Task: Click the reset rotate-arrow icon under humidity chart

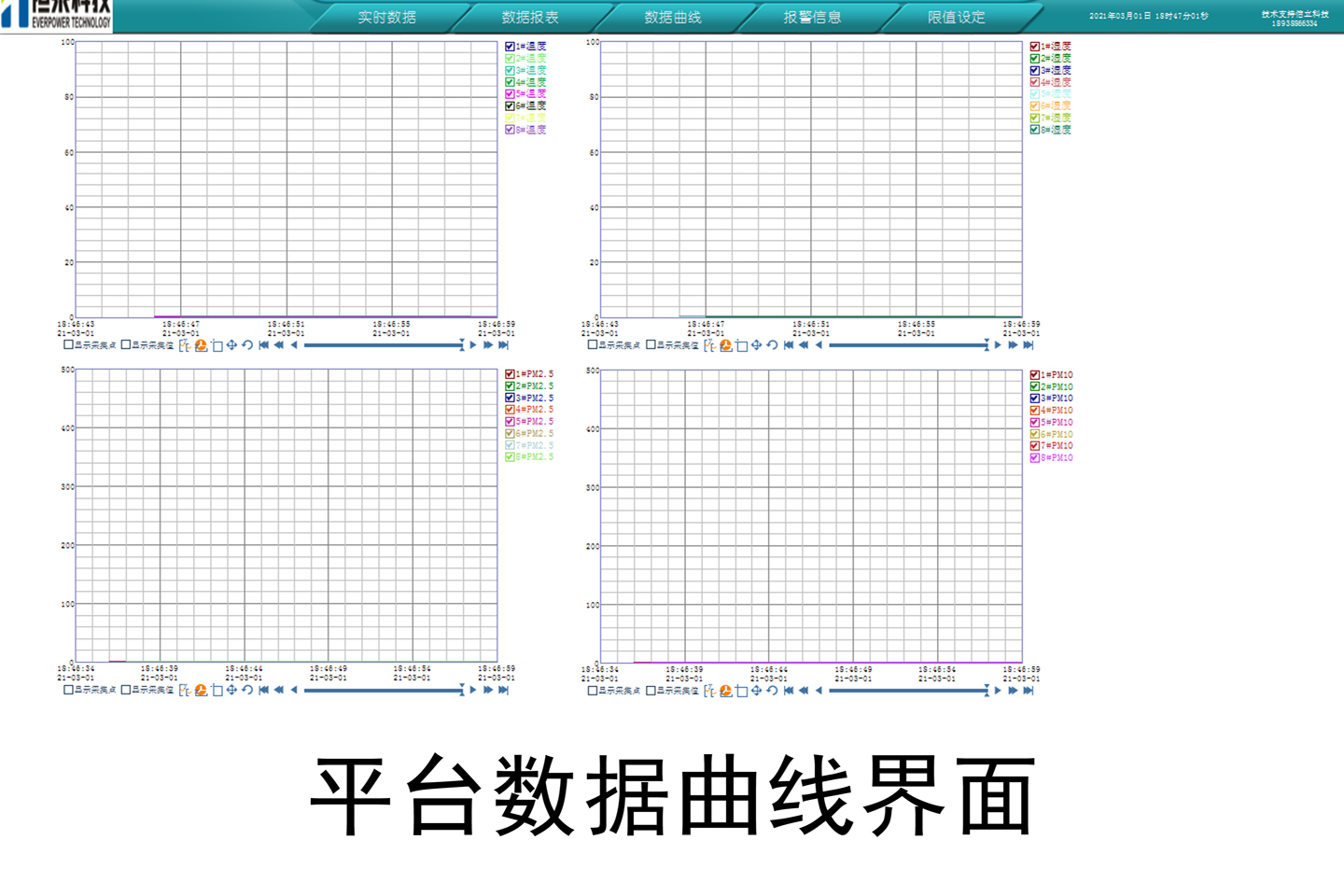Action: coord(772,345)
